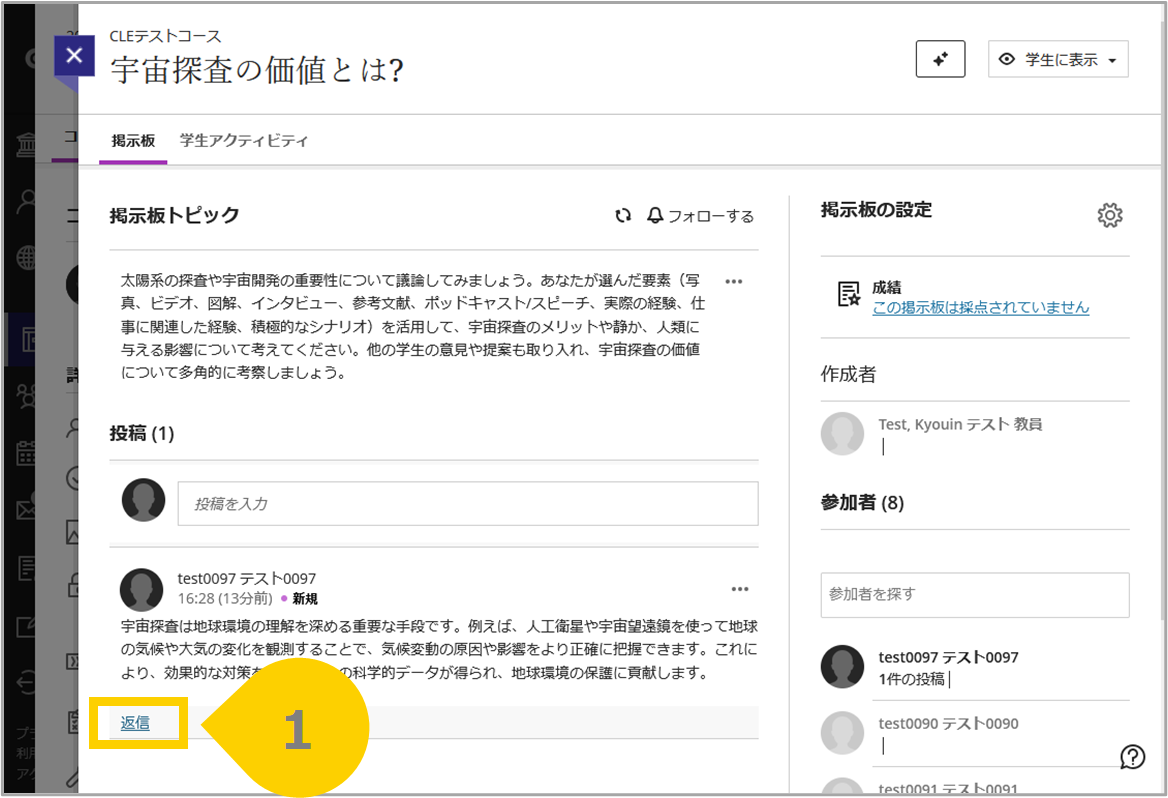Viewport: 1168px width, 798px height.
Task: Click the globe icon in left sidebar
Action: point(26,259)
